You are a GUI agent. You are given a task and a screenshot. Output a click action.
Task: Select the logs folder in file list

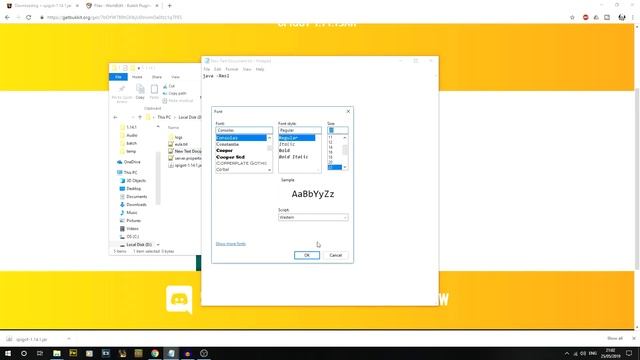click(x=176, y=137)
